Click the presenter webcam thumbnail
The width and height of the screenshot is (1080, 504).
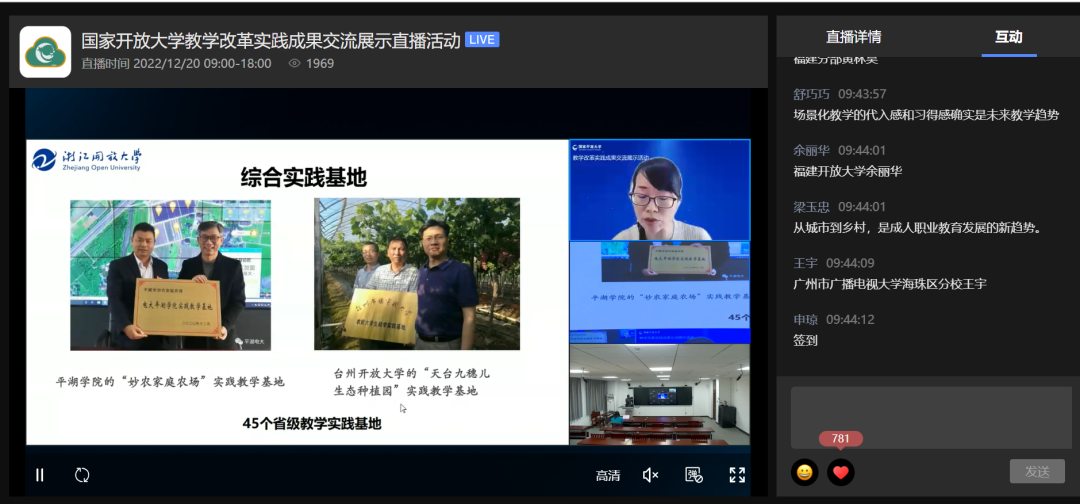pos(659,190)
